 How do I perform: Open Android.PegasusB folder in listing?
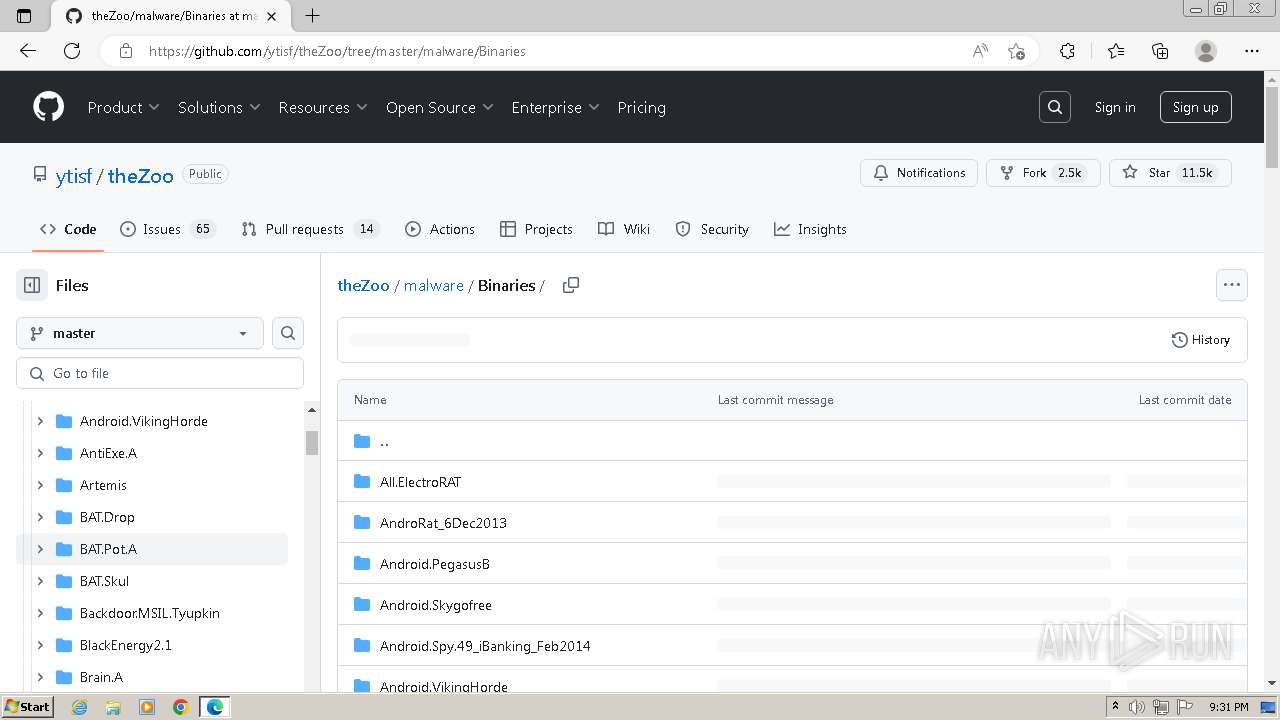click(435, 564)
